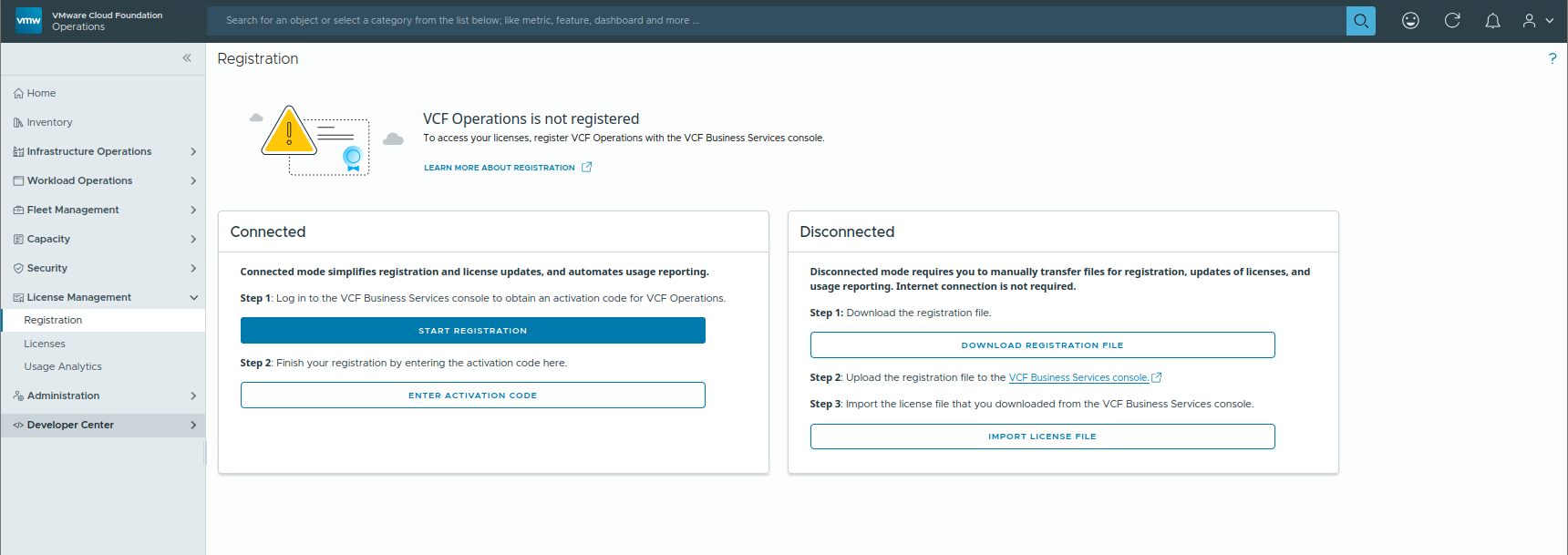Click the Infrastructure Operations icon
The image size is (1568, 555).
18,151
